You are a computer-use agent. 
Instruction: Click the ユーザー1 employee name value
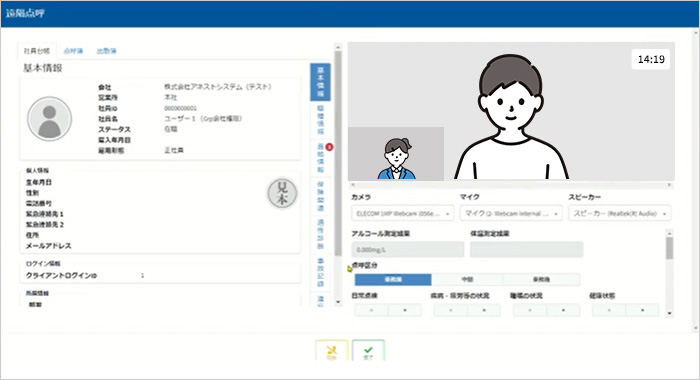[x=203, y=118]
